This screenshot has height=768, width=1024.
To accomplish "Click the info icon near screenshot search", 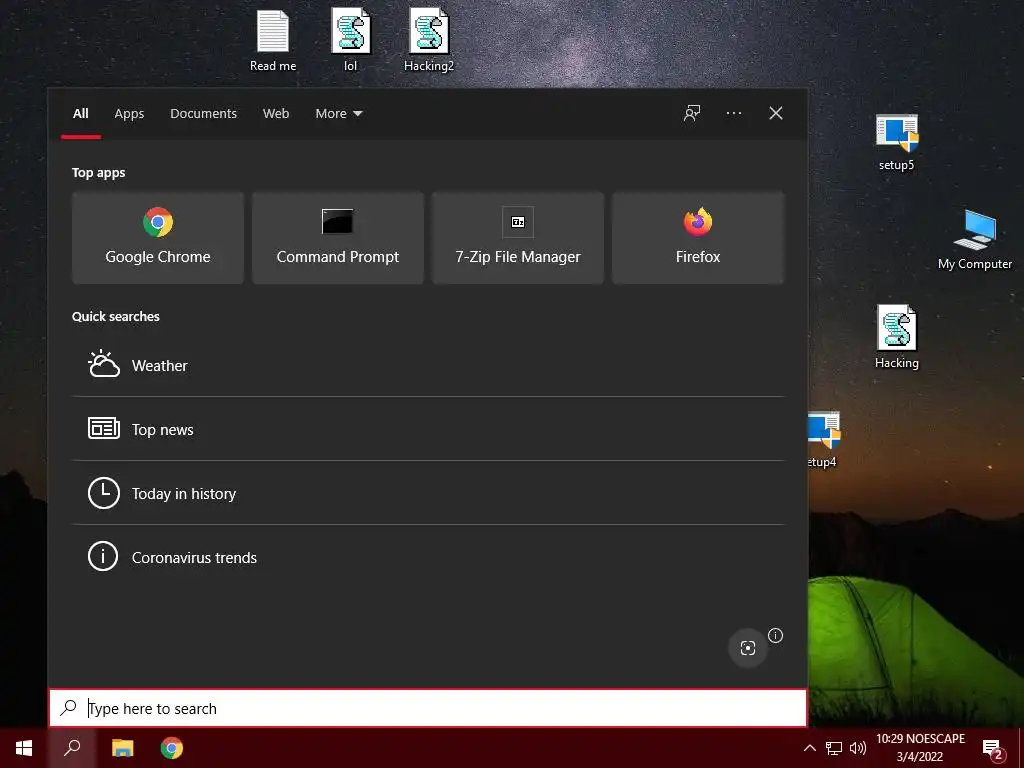I will click(775, 635).
